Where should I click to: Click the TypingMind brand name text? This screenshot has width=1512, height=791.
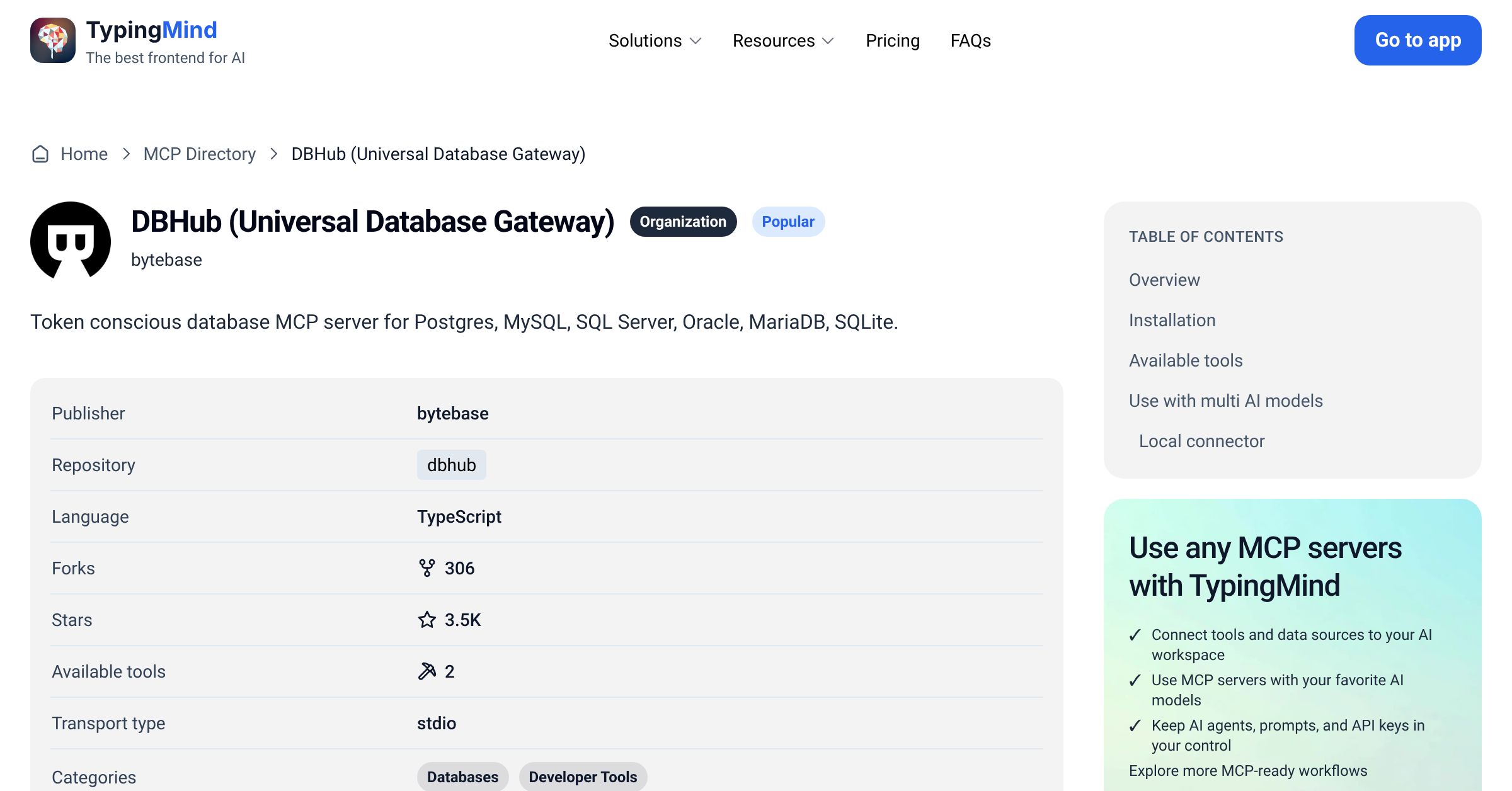151,30
